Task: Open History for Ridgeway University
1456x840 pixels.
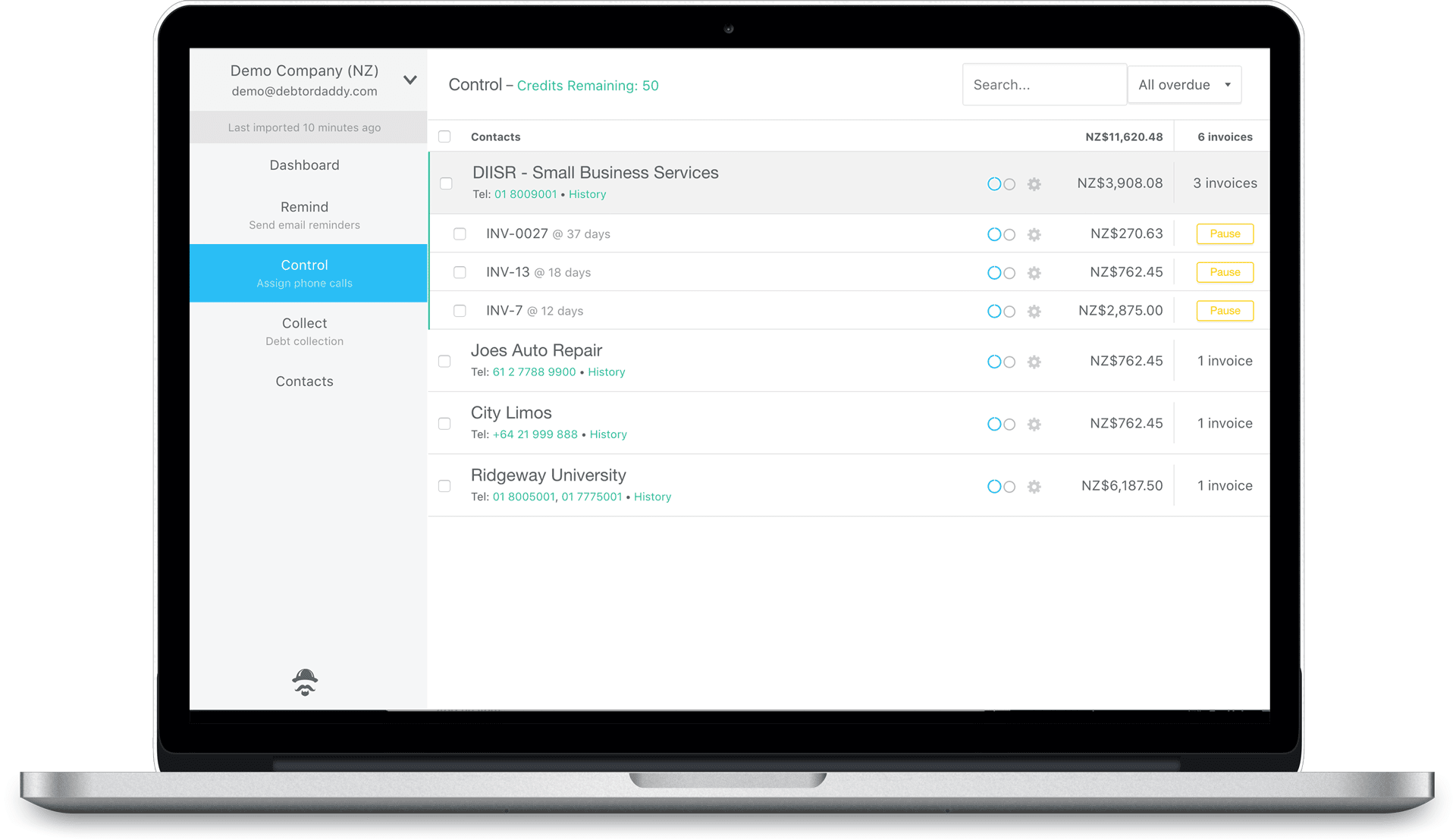Action: [652, 497]
